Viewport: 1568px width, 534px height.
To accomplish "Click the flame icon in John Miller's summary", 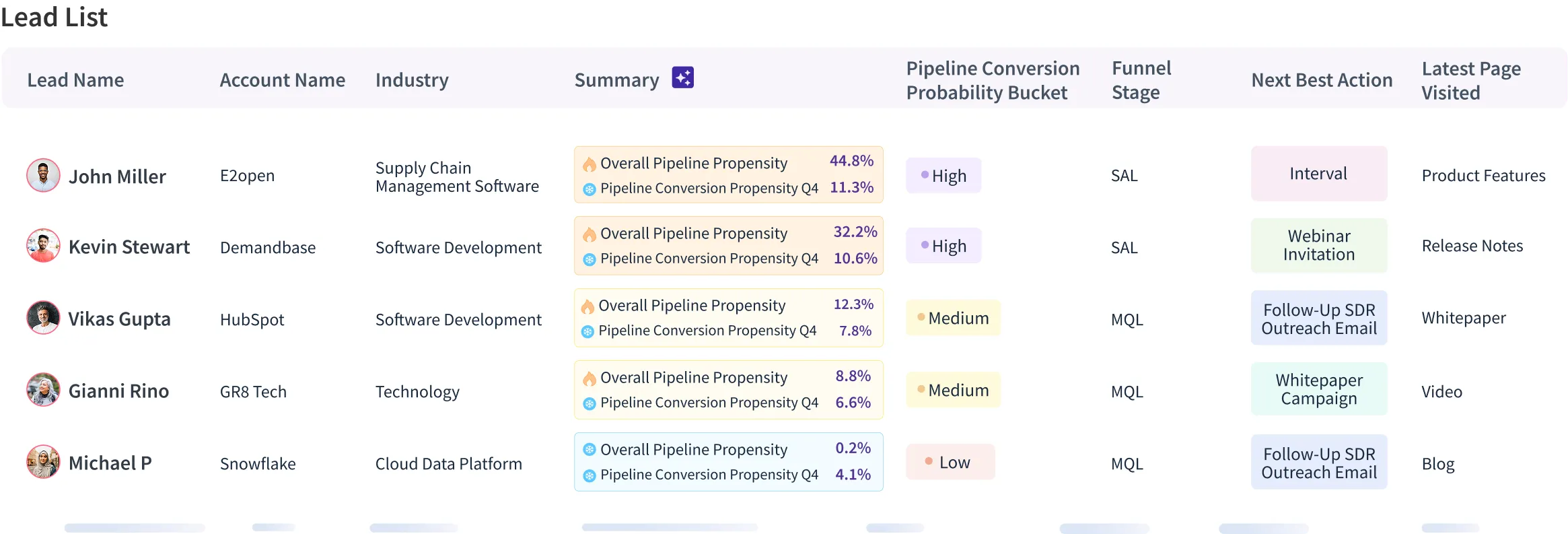I will tap(590, 164).
